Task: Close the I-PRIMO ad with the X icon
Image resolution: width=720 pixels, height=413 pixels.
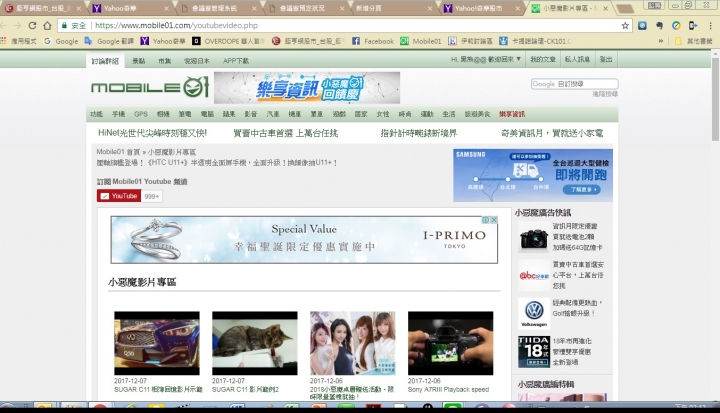Action: (x=494, y=220)
